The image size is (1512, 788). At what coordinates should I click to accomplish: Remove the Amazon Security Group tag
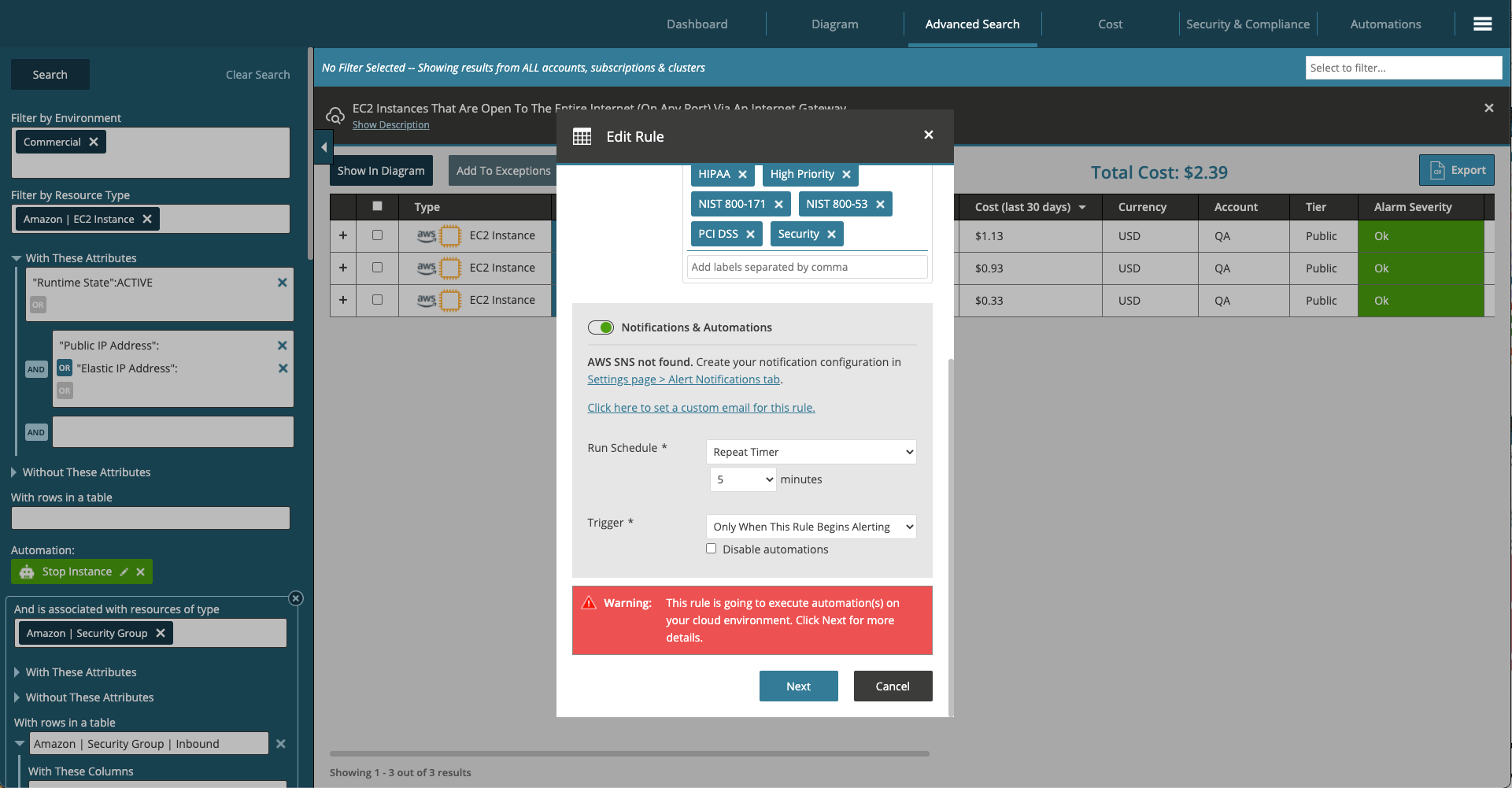[x=161, y=633]
